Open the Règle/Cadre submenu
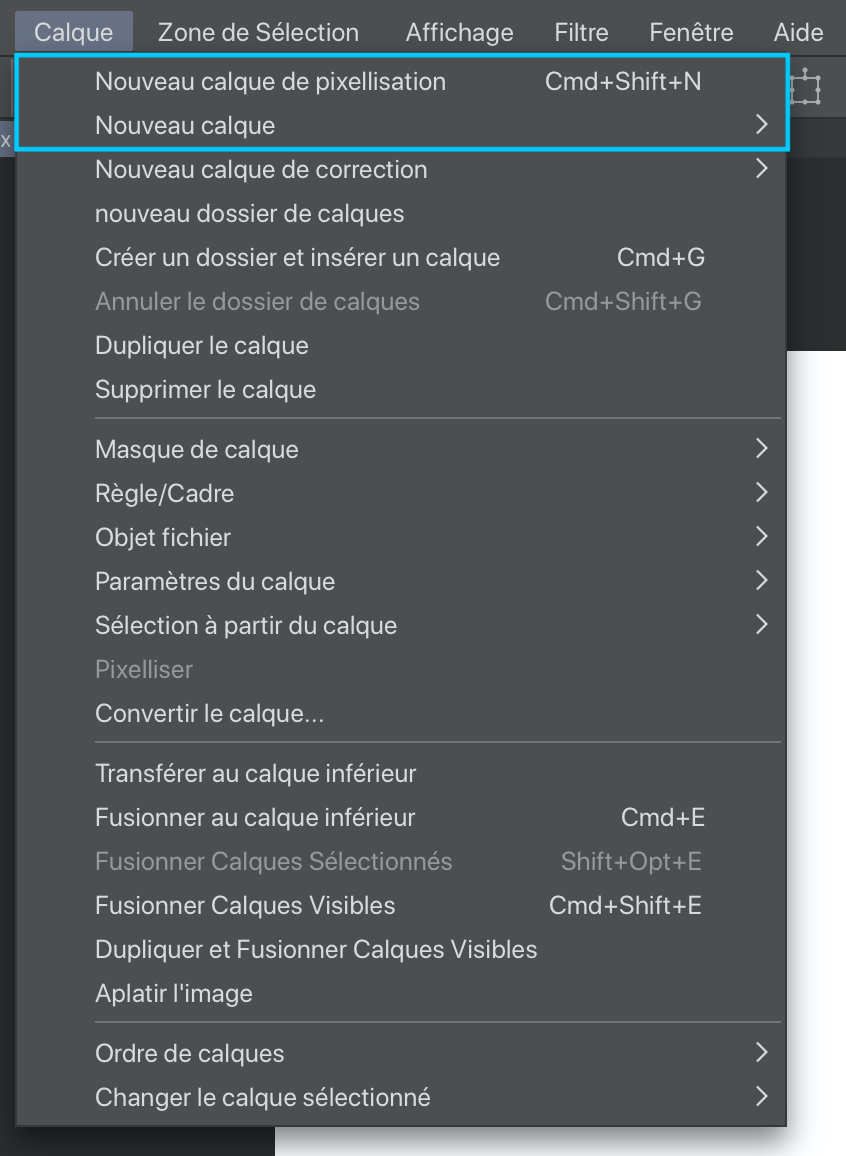Viewport: 846px width, 1156px height. coord(164,494)
